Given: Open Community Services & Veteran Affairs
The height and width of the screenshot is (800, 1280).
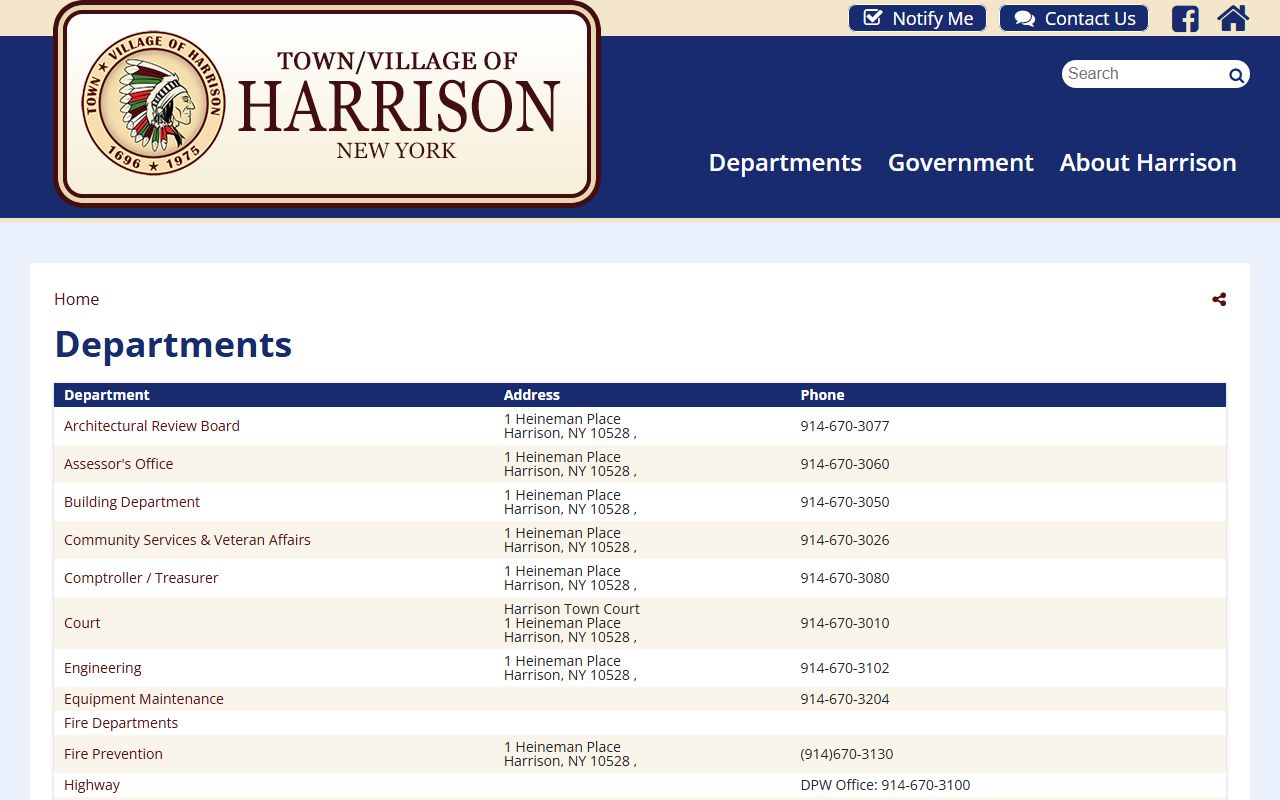Looking at the screenshot, I should click(x=187, y=540).
